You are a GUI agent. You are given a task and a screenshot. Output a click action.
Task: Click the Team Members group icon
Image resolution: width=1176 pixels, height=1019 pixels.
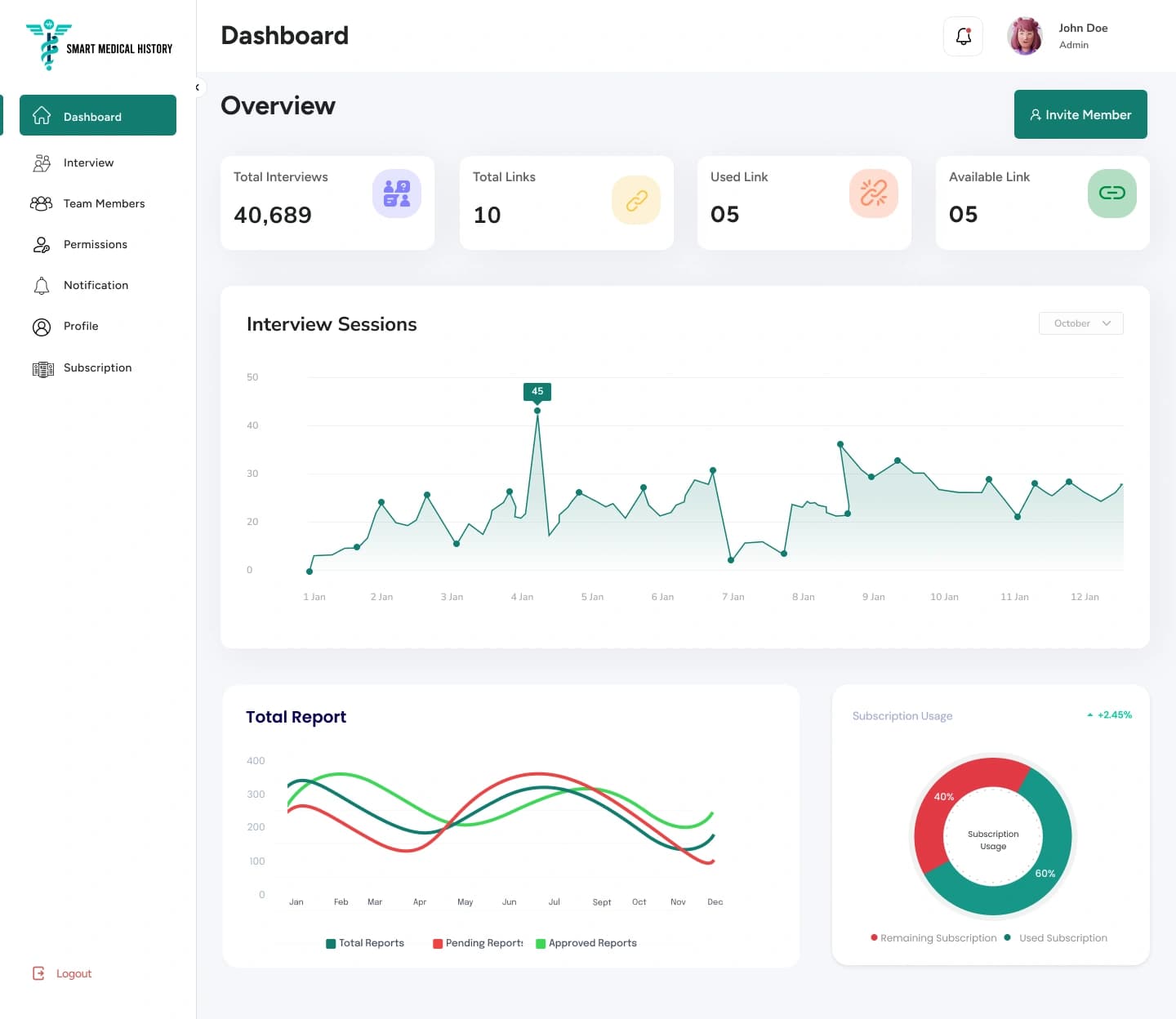(x=42, y=203)
